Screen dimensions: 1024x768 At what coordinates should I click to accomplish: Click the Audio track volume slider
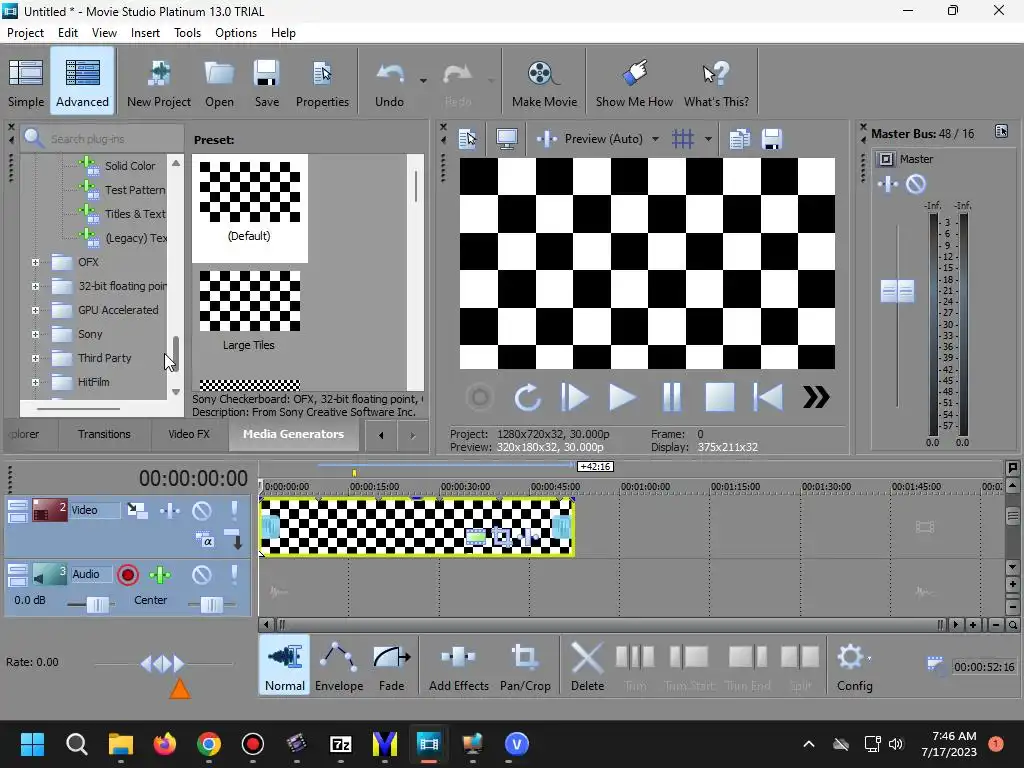click(98, 605)
